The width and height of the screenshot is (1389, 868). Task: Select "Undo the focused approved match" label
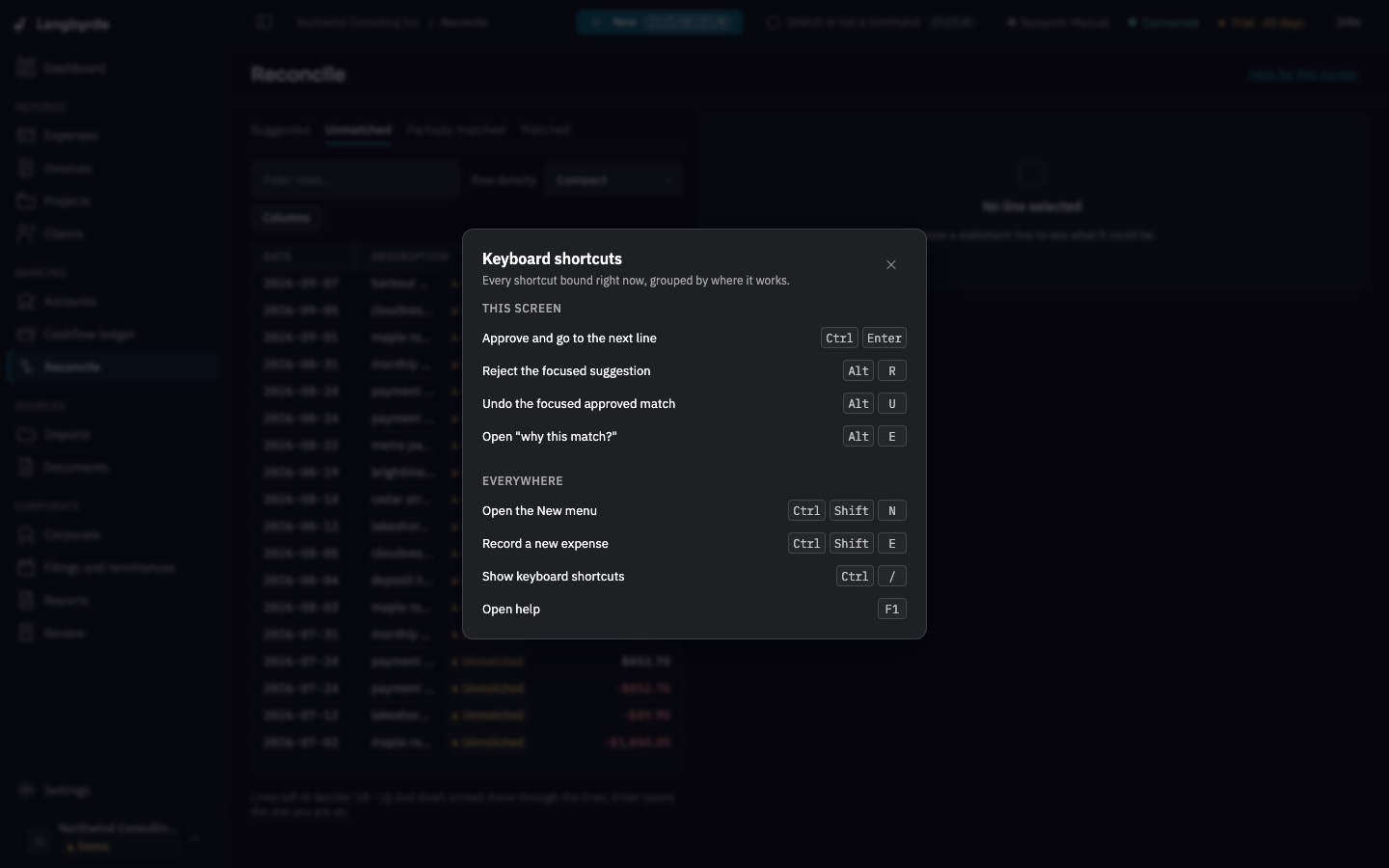point(579,404)
